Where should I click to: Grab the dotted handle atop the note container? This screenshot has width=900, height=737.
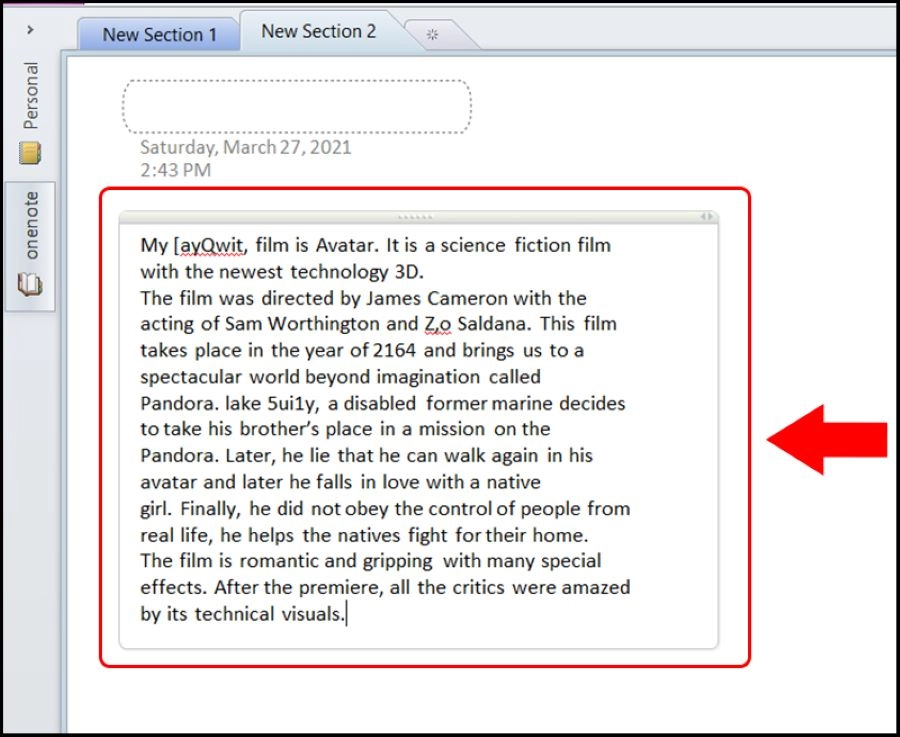[x=416, y=217]
